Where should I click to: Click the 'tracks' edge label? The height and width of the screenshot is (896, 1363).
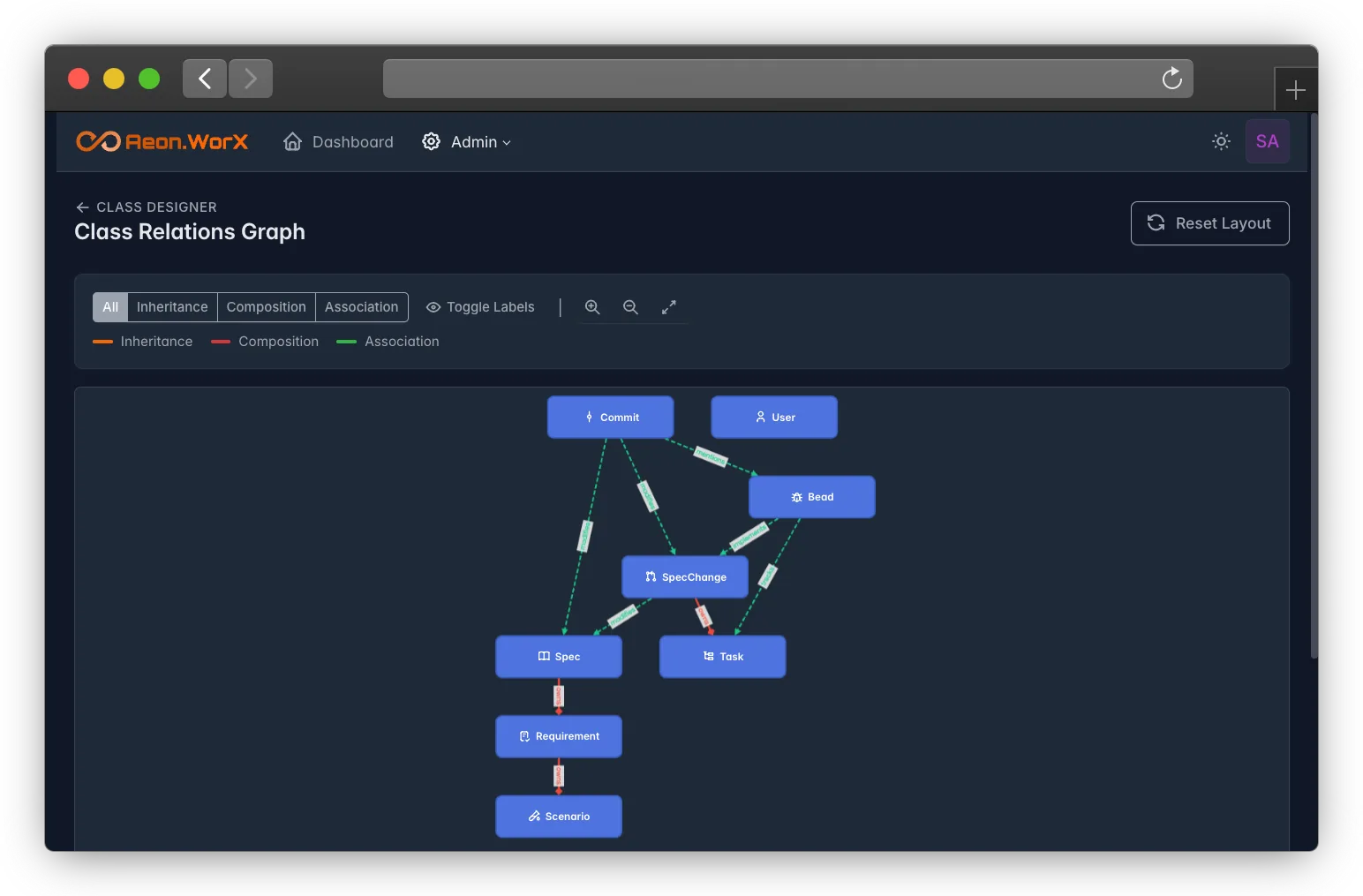coord(768,576)
